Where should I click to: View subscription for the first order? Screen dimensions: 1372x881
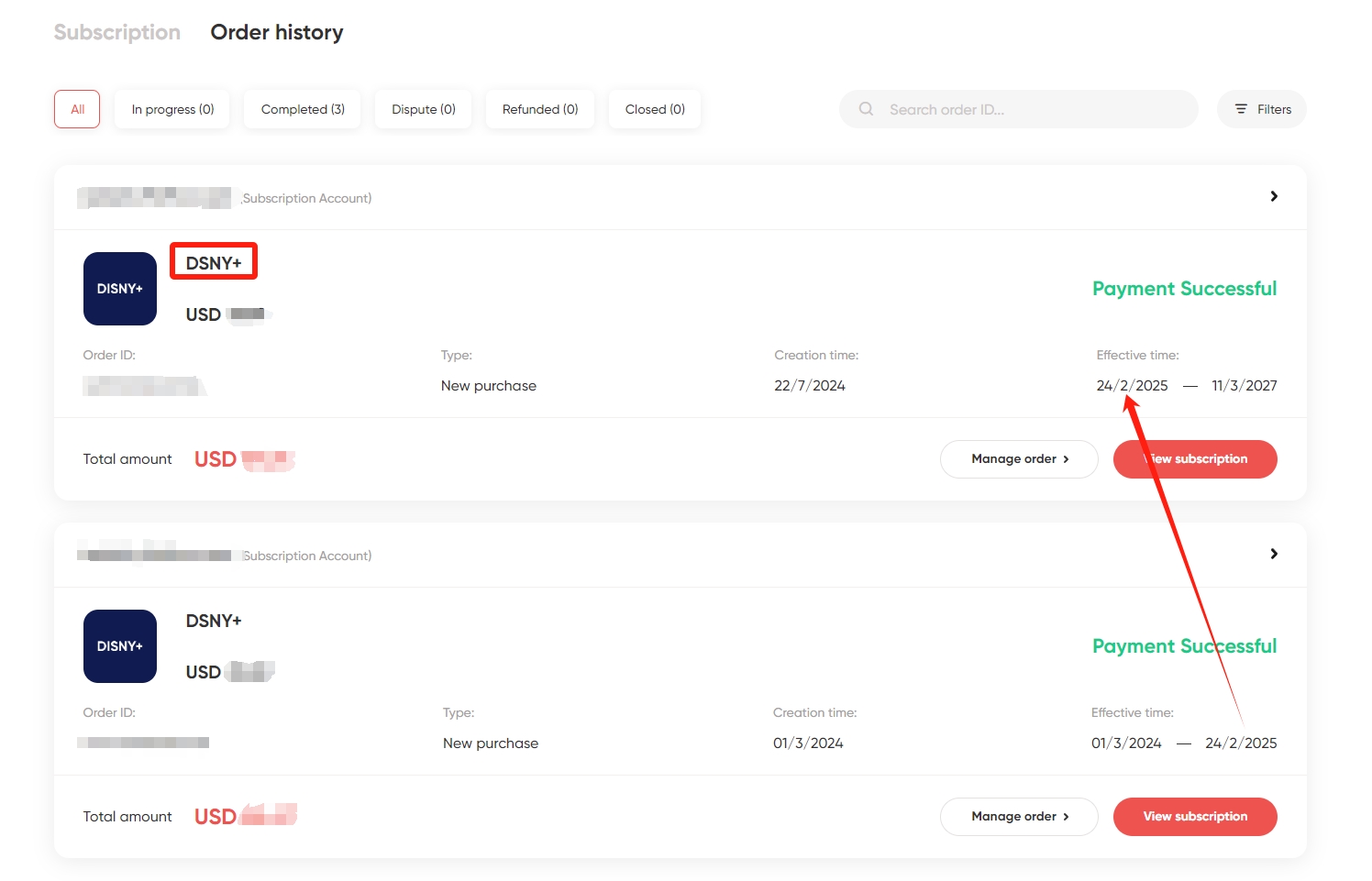1195,459
